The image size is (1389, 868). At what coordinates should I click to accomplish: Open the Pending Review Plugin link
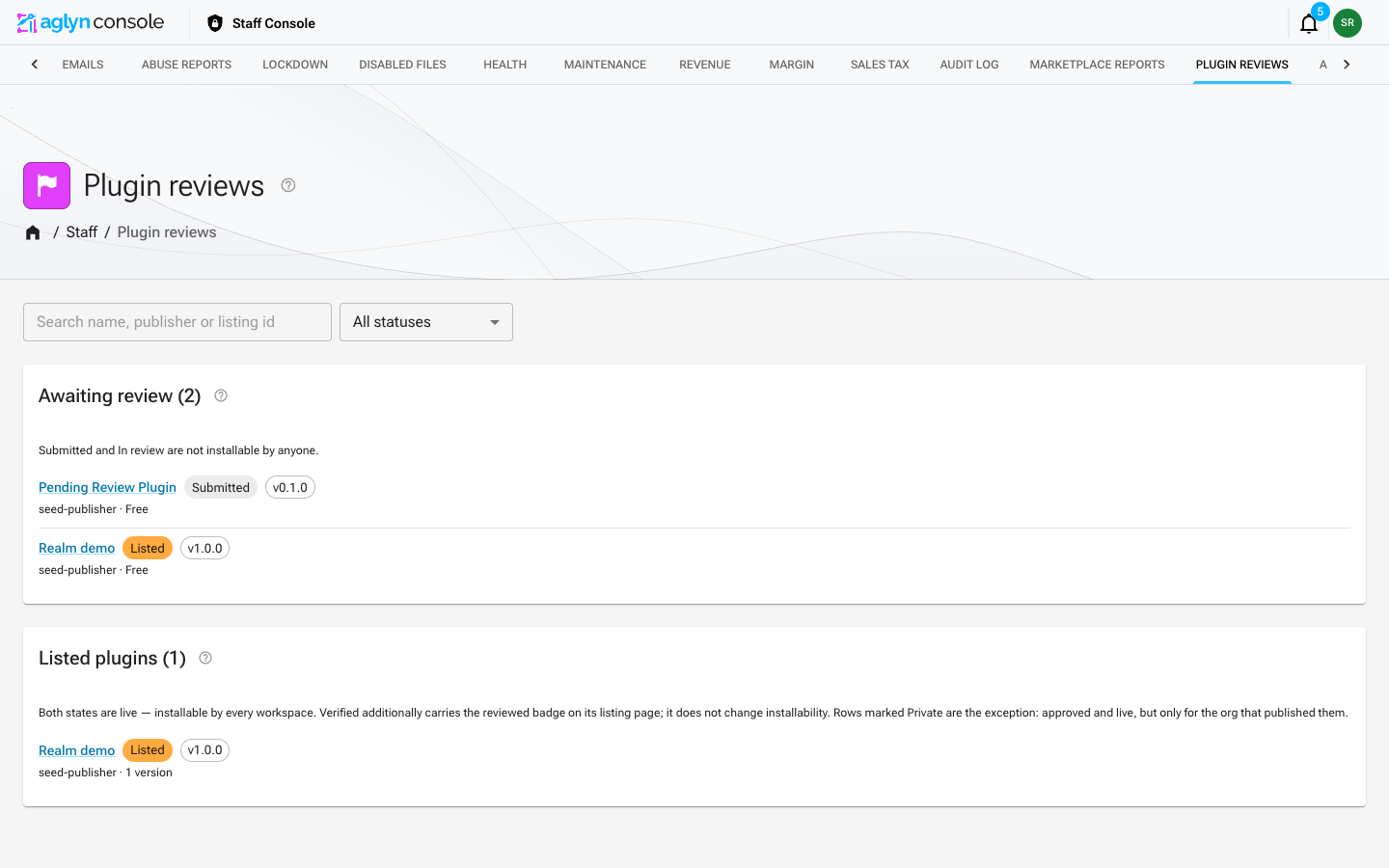pyautogui.click(x=107, y=487)
